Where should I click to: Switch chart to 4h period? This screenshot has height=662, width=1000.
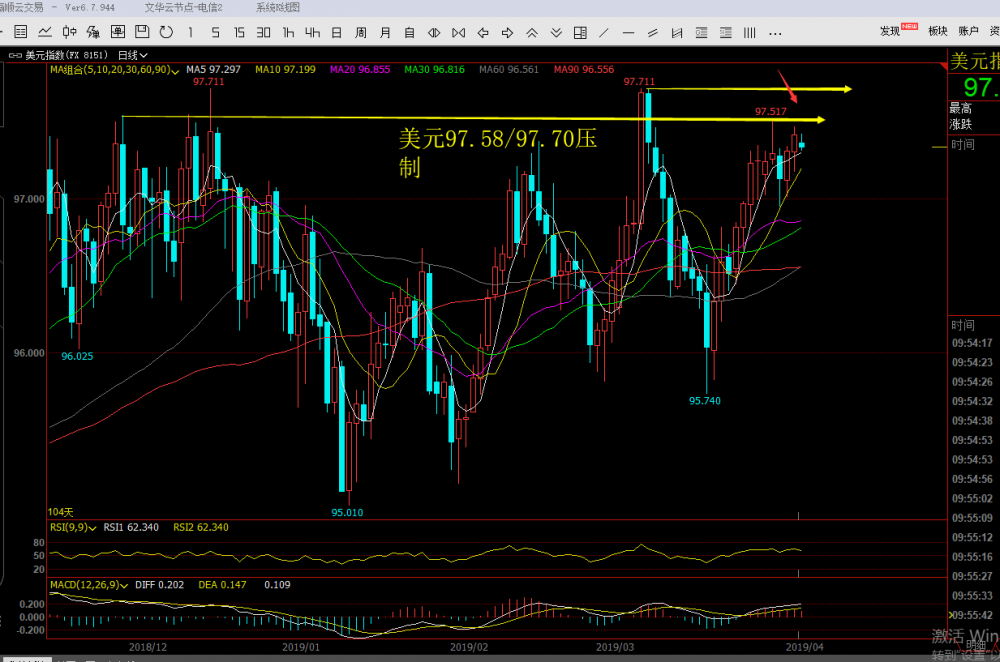pos(312,32)
